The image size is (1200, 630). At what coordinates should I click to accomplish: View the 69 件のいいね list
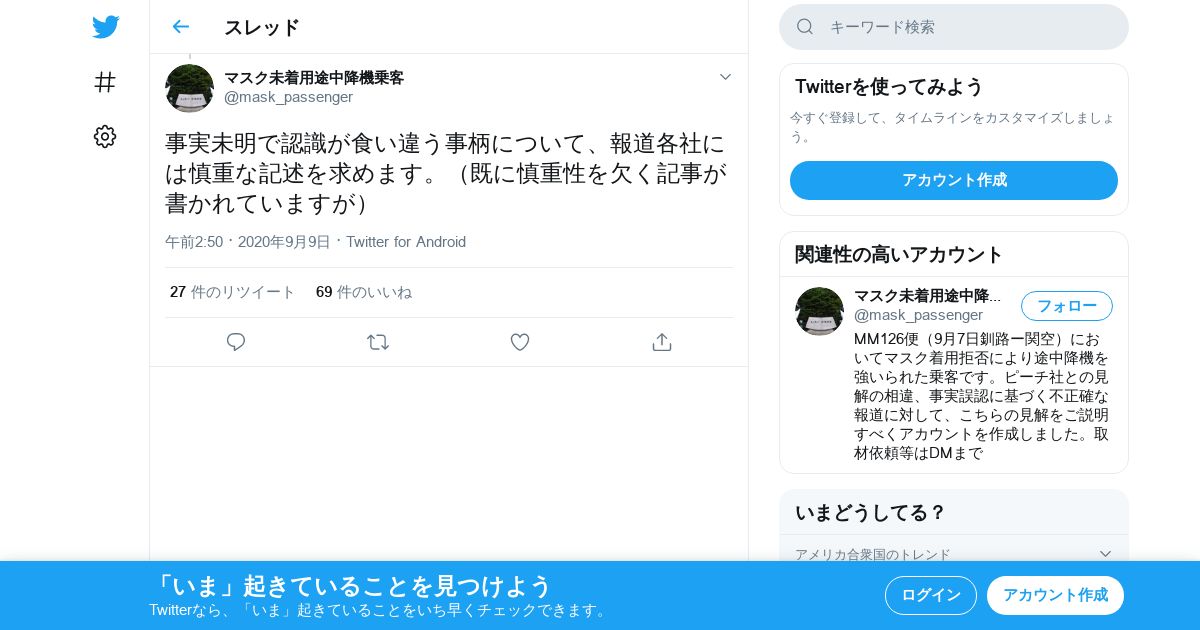(x=364, y=292)
